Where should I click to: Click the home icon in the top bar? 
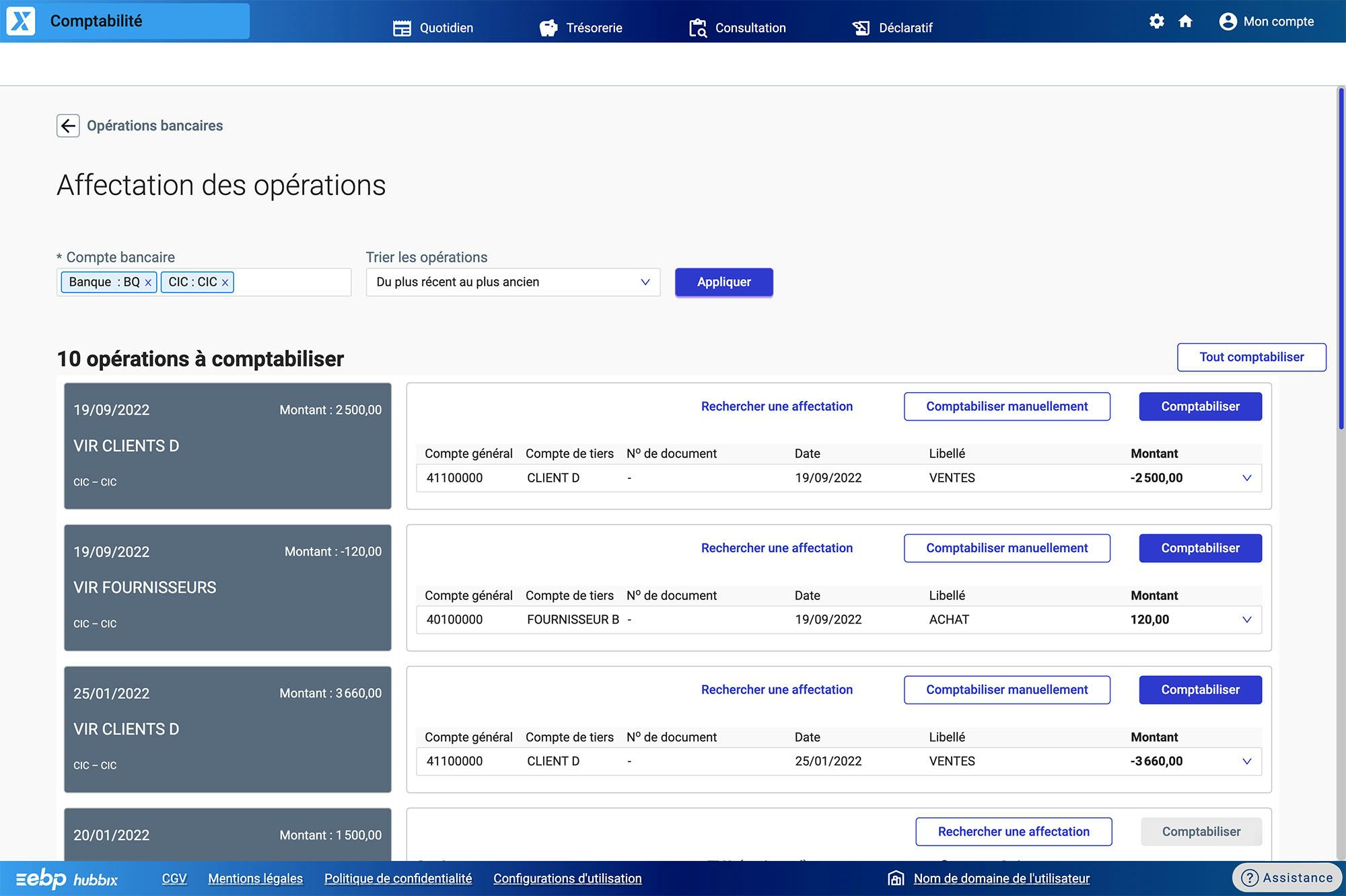[x=1184, y=21]
